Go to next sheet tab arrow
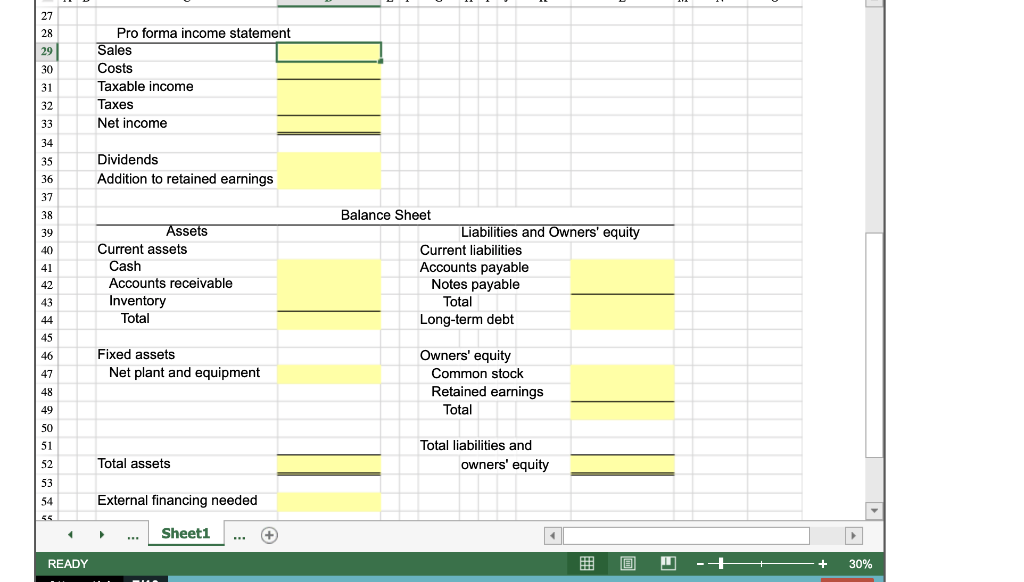Image resolution: width=1024 pixels, height=582 pixels. click(x=102, y=534)
